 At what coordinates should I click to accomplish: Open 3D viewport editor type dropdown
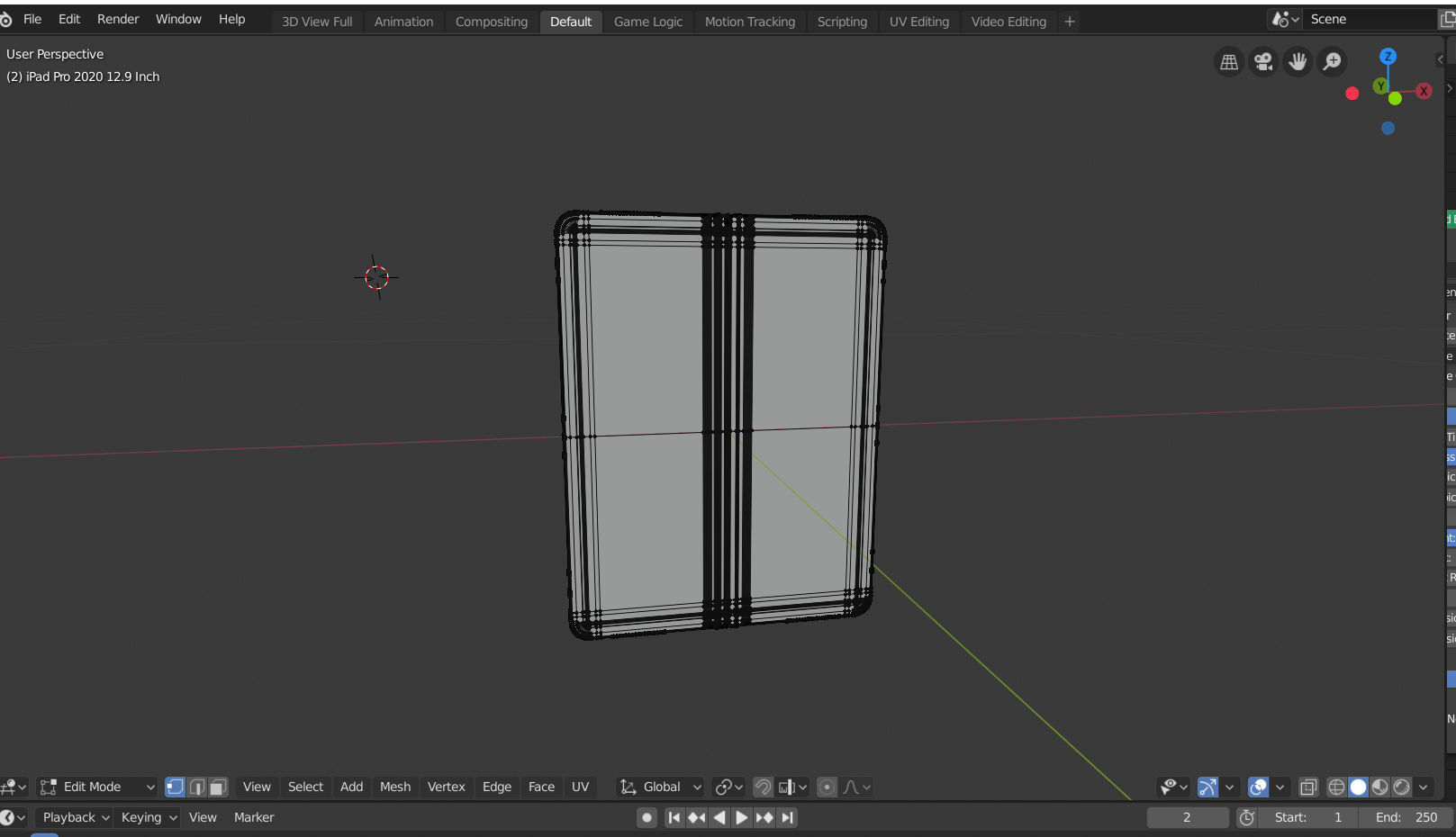click(14, 787)
